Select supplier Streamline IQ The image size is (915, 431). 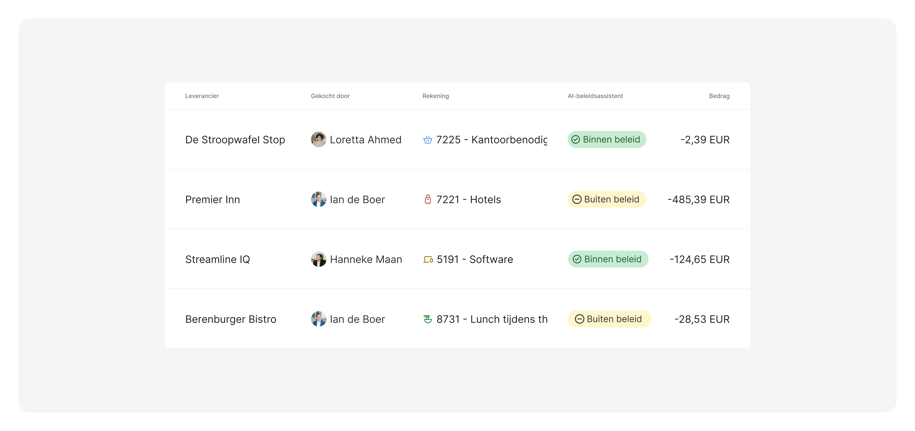tap(218, 260)
